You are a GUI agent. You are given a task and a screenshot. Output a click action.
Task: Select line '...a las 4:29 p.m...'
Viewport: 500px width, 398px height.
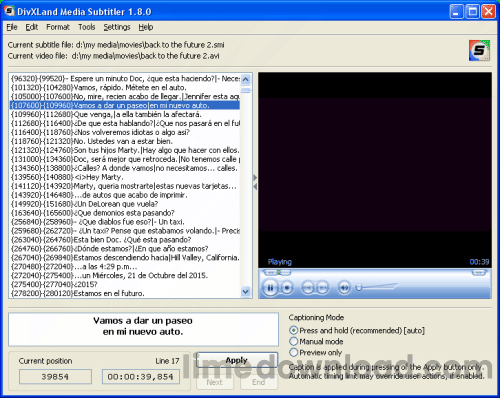pos(125,267)
